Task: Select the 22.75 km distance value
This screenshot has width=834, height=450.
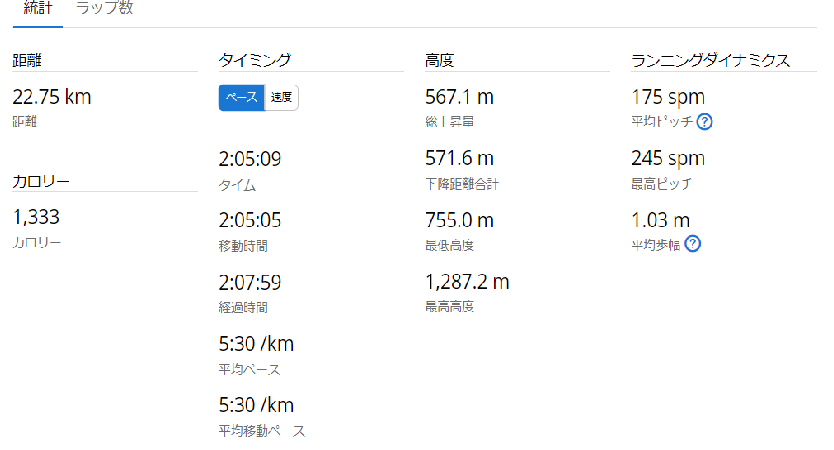Action: click(x=52, y=97)
